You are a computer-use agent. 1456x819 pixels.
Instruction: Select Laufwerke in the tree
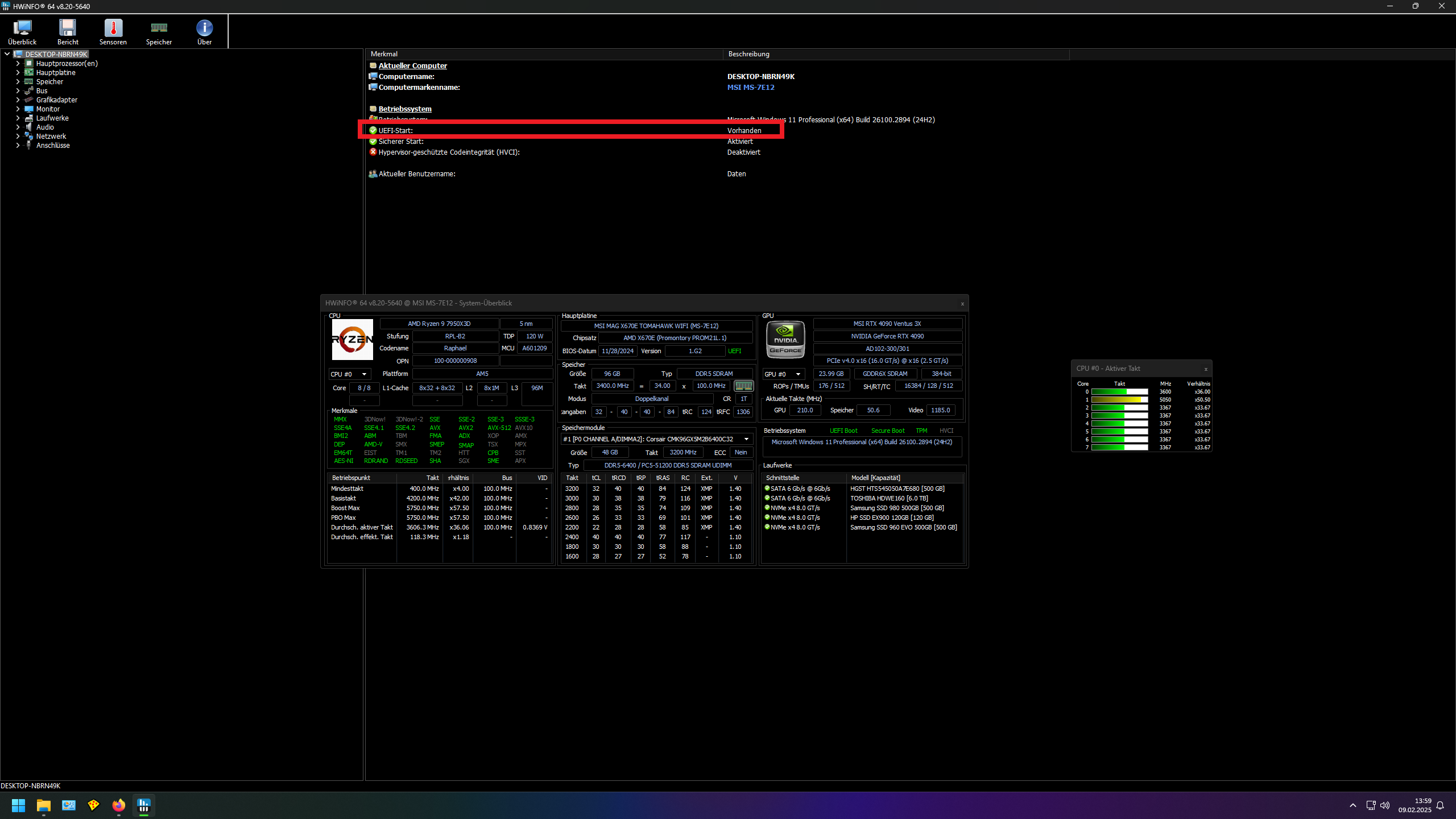52,118
